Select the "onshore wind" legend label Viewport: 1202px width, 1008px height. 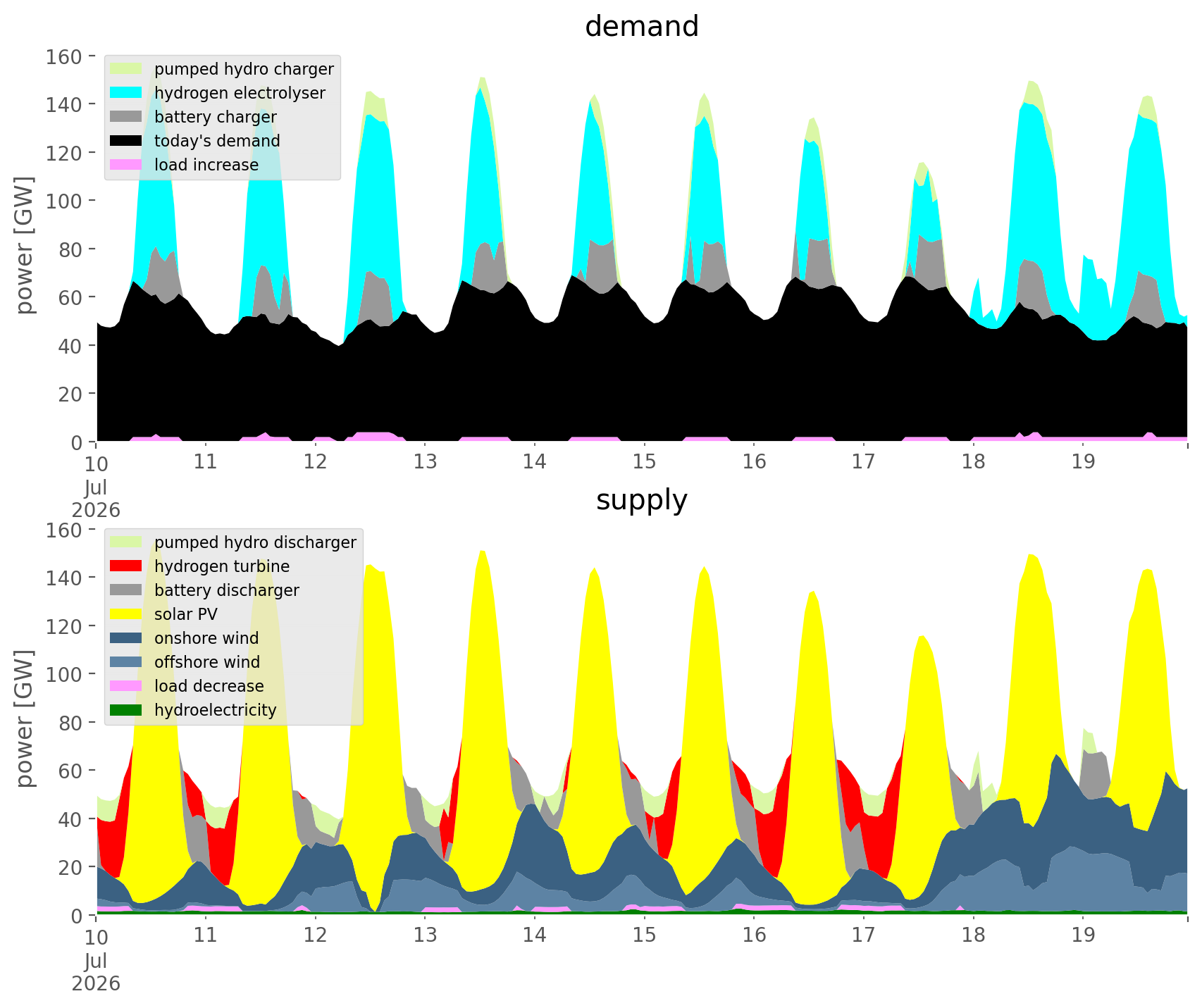[206, 638]
